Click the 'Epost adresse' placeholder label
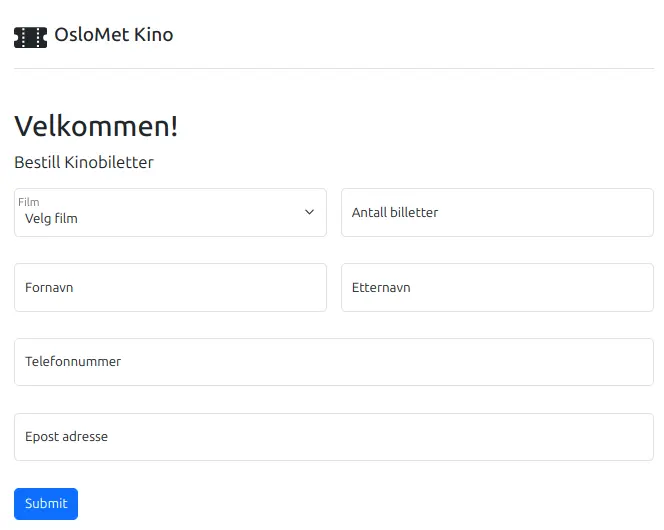The height and width of the screenshot is (530, 664). (66, 437)
